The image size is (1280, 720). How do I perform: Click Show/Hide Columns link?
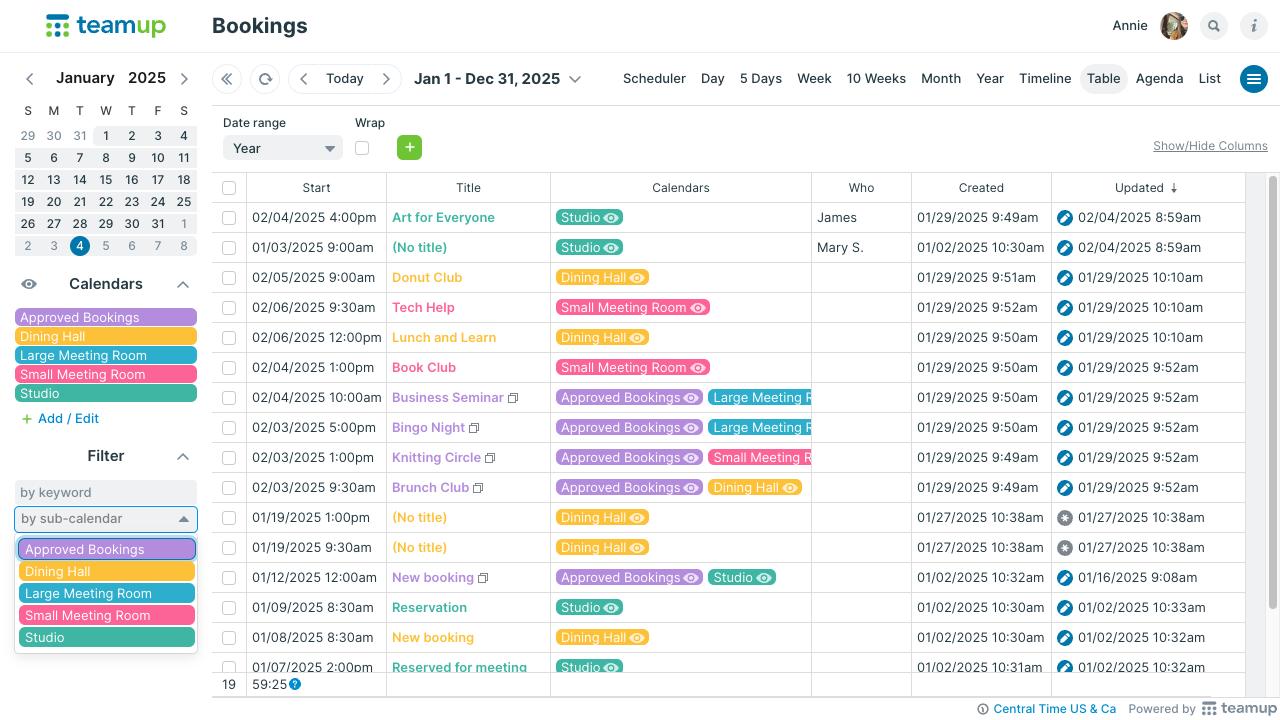click(1210, 146)
